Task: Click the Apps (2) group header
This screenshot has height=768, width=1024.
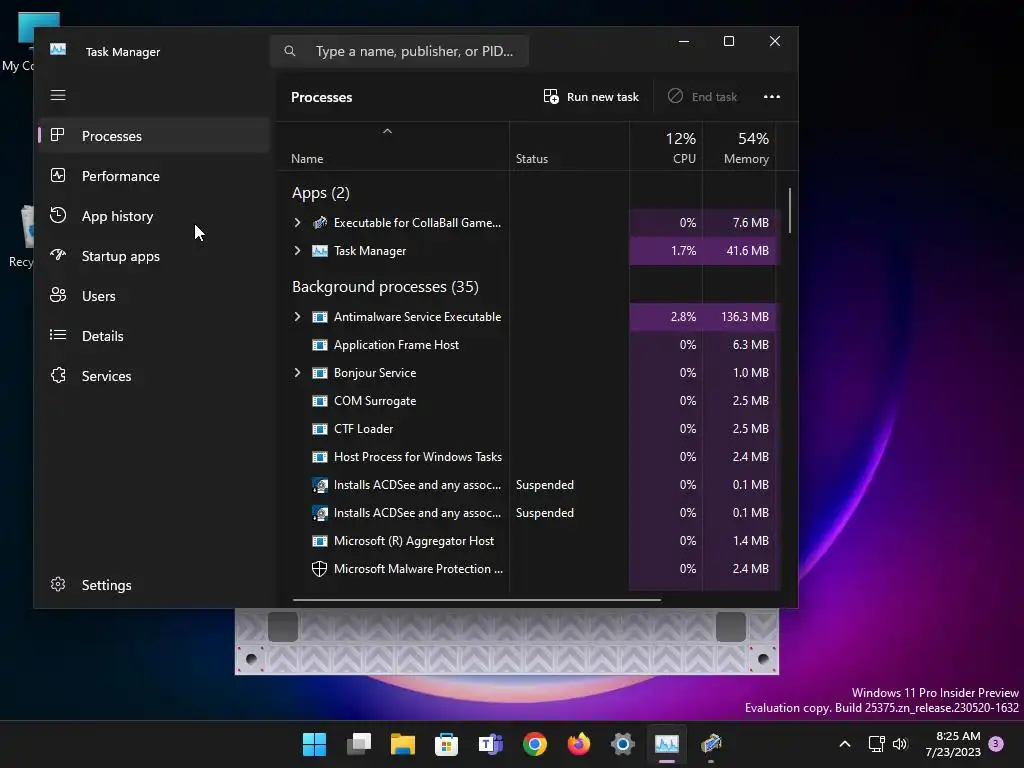Action: (321, 193)
